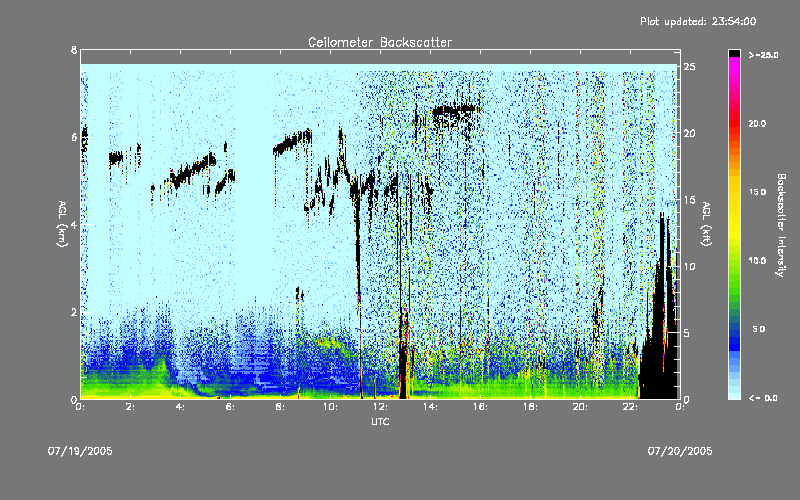Click the 10.0 colorbar tick label
This screenshot has height=500, width=800.
tap(757, 261)
